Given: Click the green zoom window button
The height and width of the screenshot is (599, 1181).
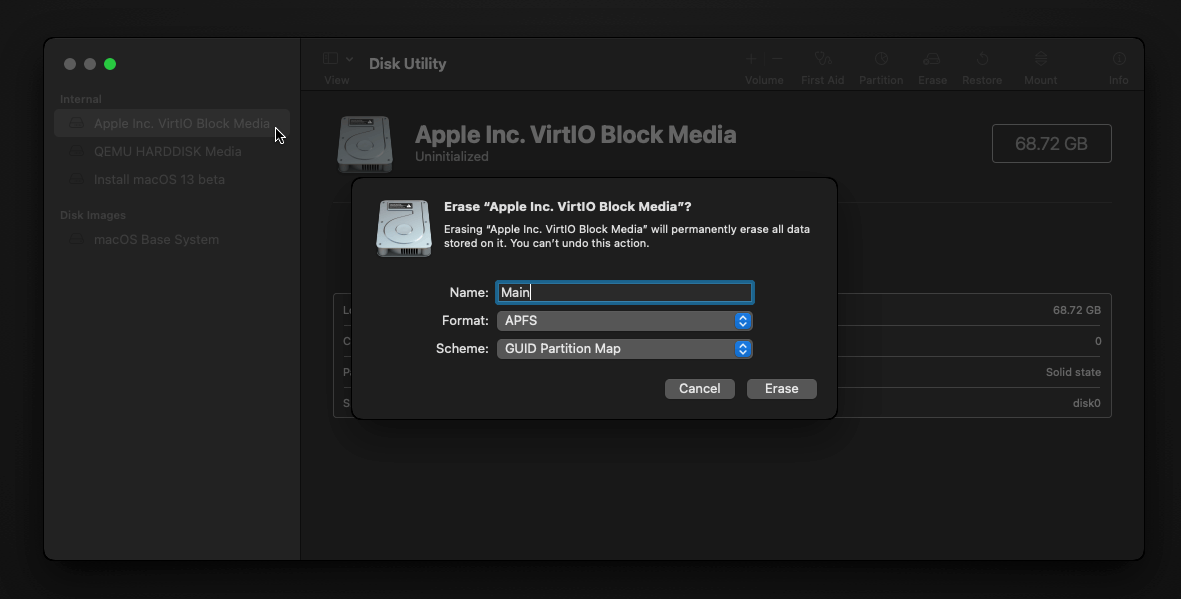Looking at the screenshot, I should click(x=110, y=64).
